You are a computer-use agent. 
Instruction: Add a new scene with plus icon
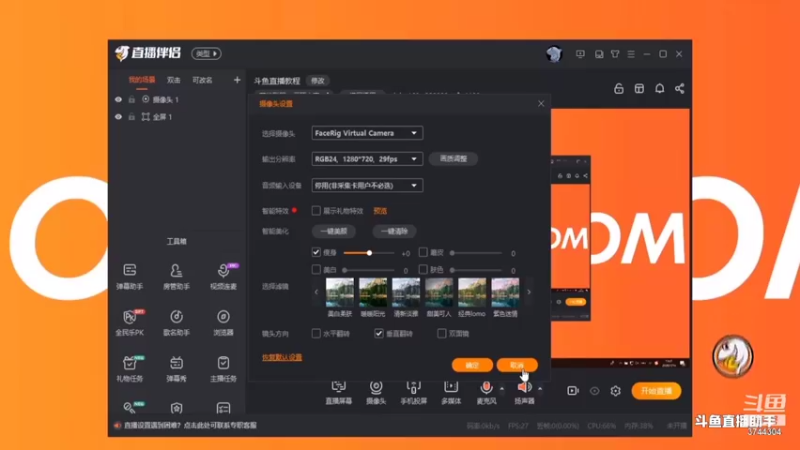coord(237,80)
